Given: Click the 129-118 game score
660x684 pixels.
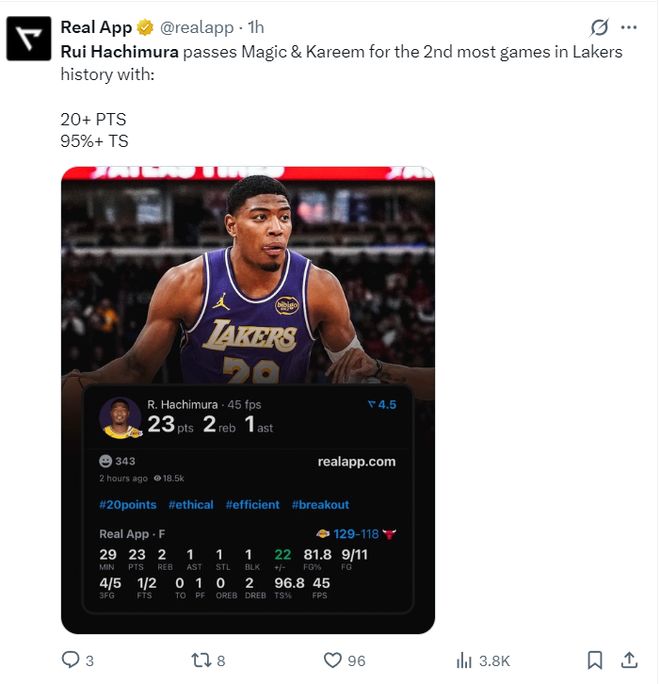Looking at the screenshot, I should coord(355,534).
